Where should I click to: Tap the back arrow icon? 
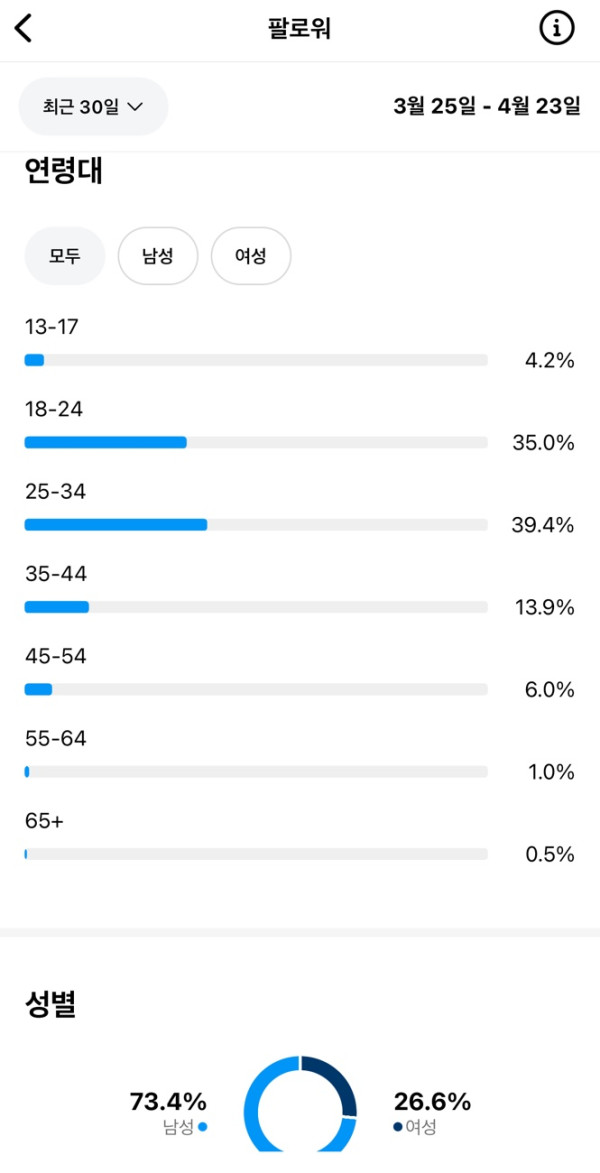point(24,29)
